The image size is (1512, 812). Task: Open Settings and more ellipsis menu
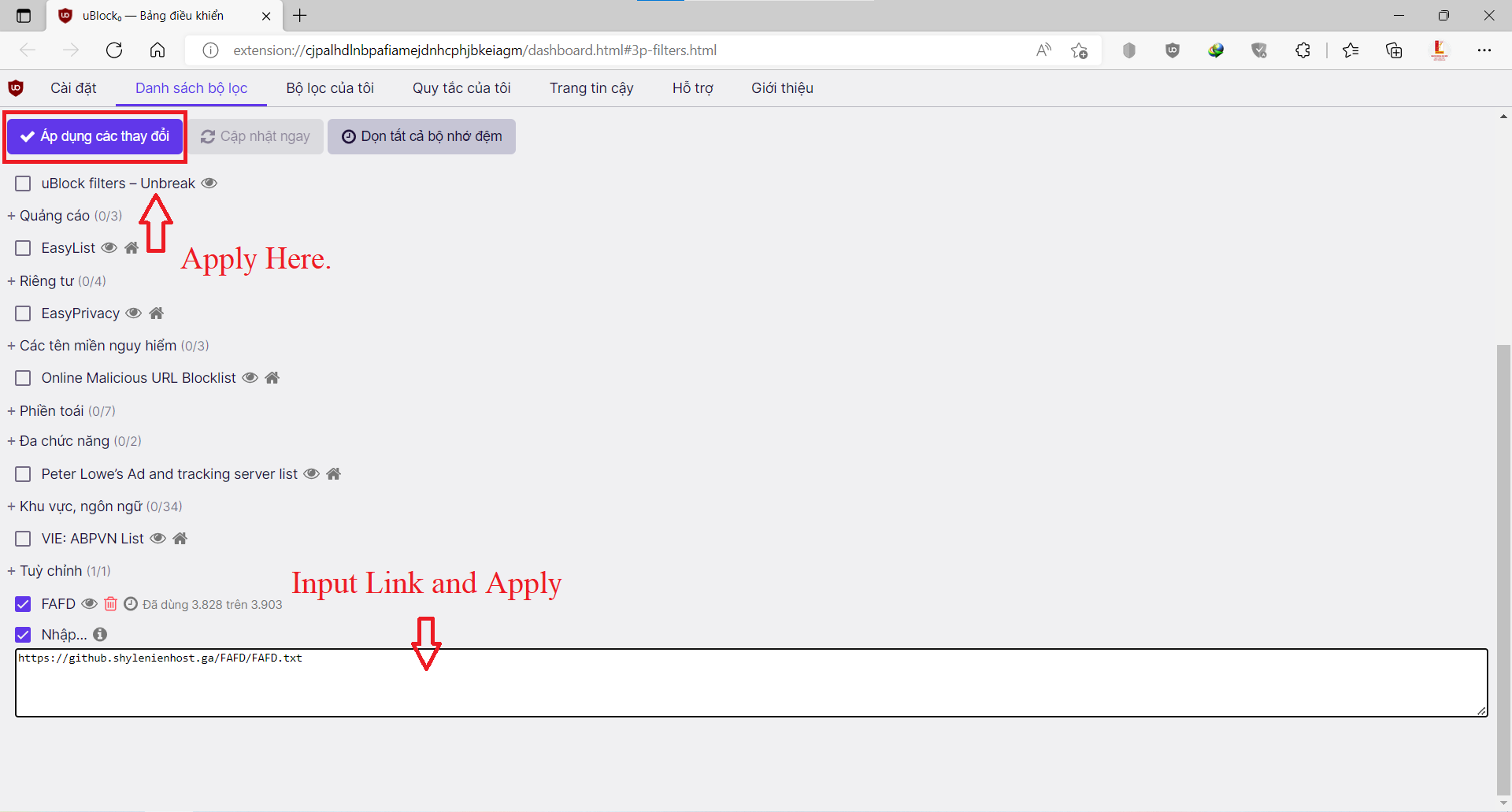click(x=1484, y=50)
